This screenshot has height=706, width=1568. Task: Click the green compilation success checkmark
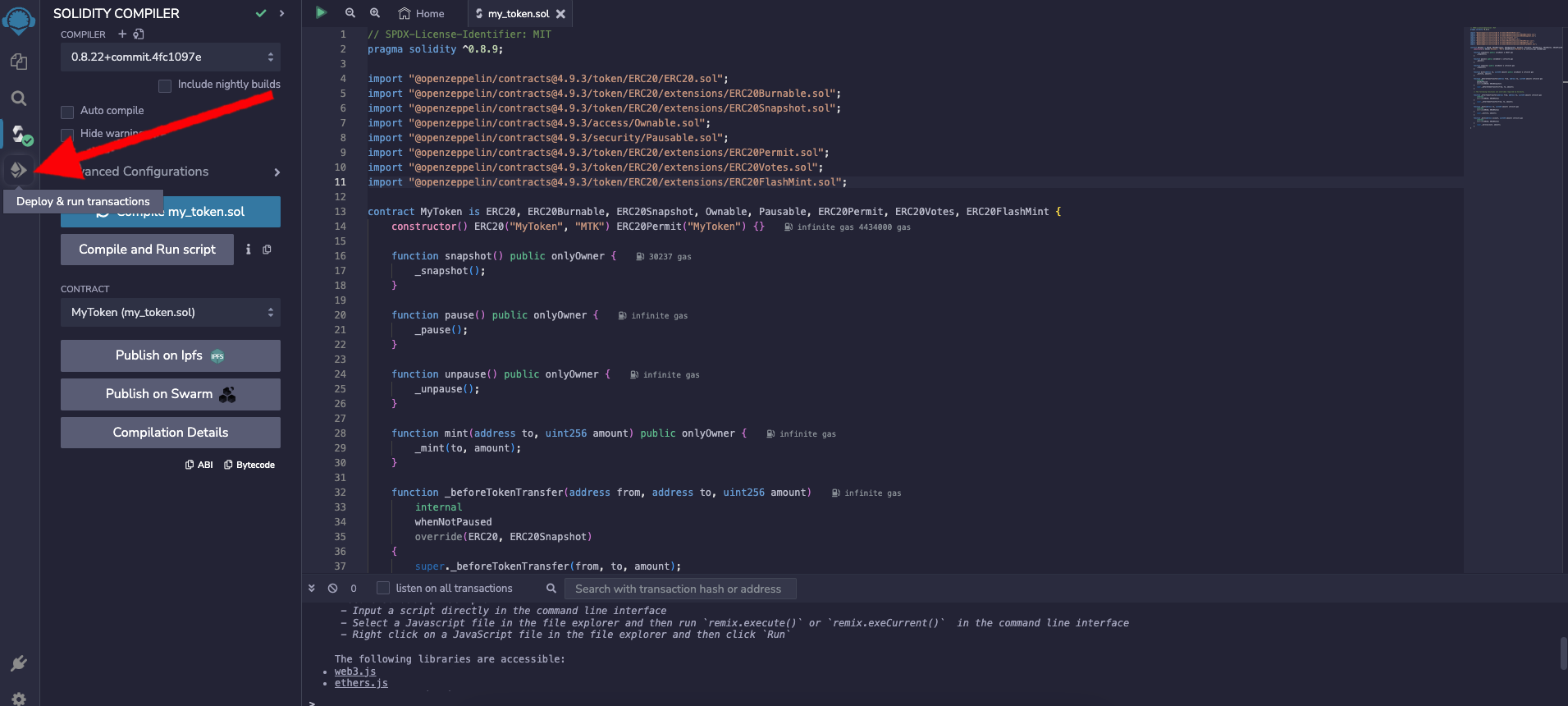[x=261, y=13]
